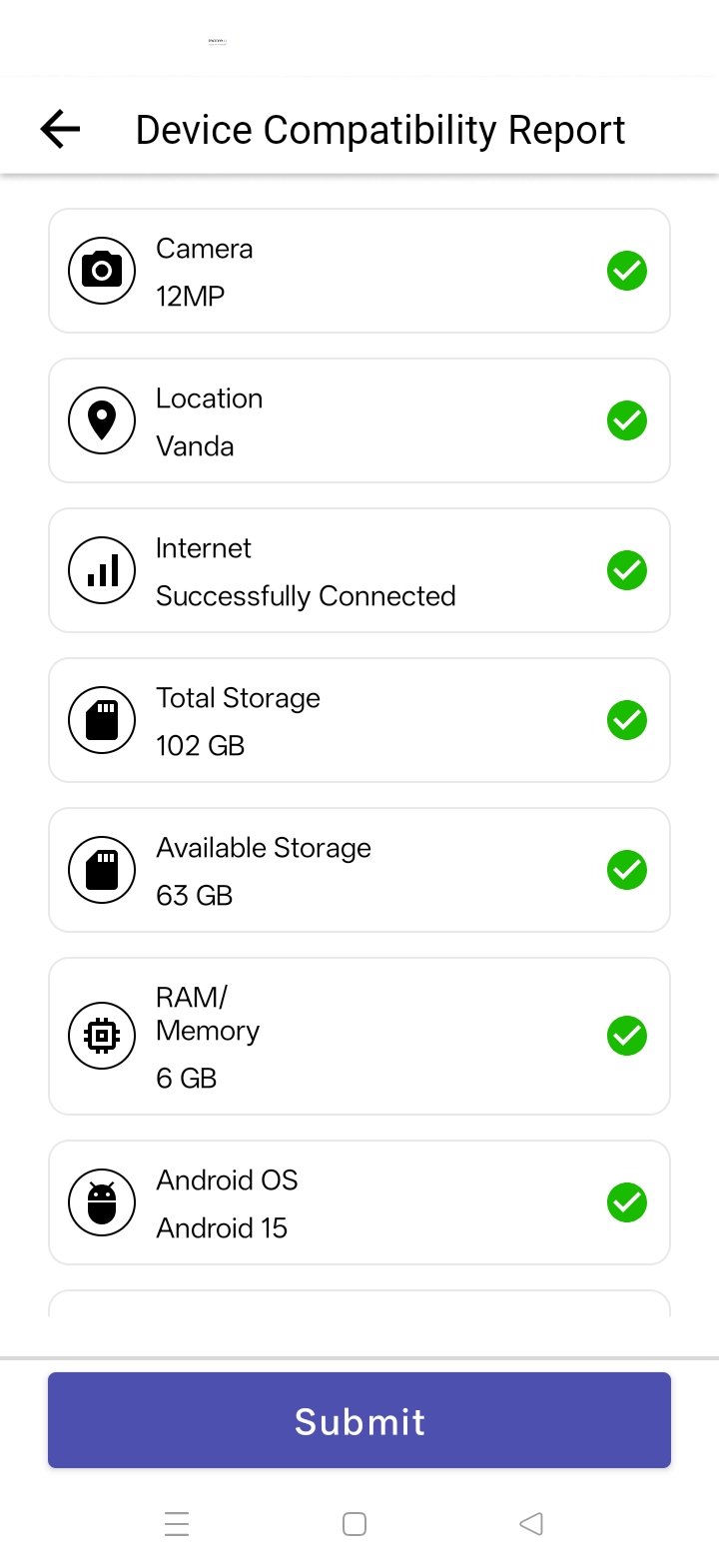The width and height of the screenshot is (719, 1568).
Task: Tap the Available Storage SD card icon
Action: [x=102, y=870]
